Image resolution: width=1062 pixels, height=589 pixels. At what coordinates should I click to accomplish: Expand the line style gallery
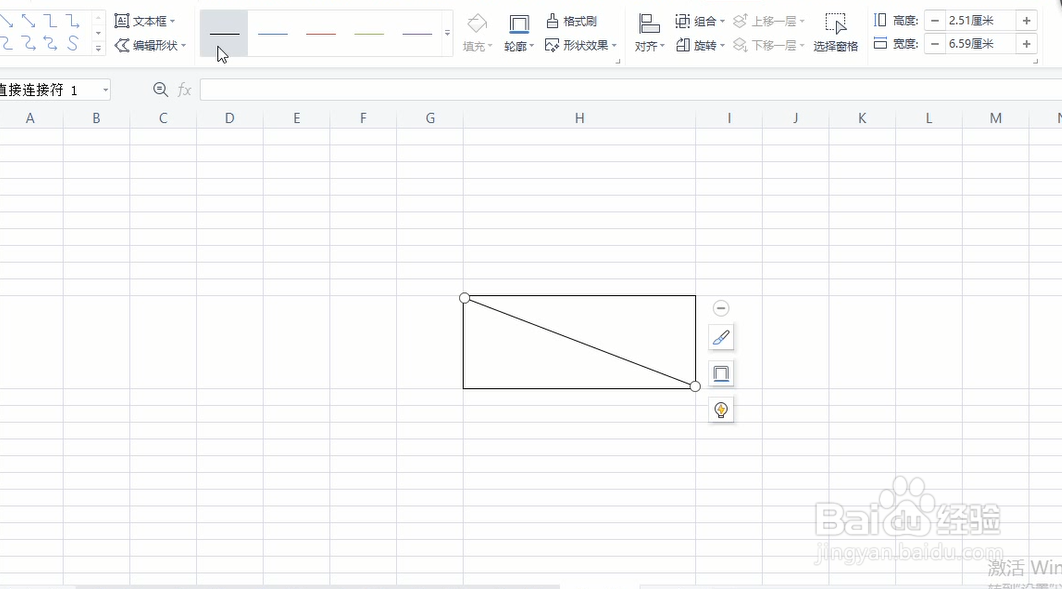point(447,32)
